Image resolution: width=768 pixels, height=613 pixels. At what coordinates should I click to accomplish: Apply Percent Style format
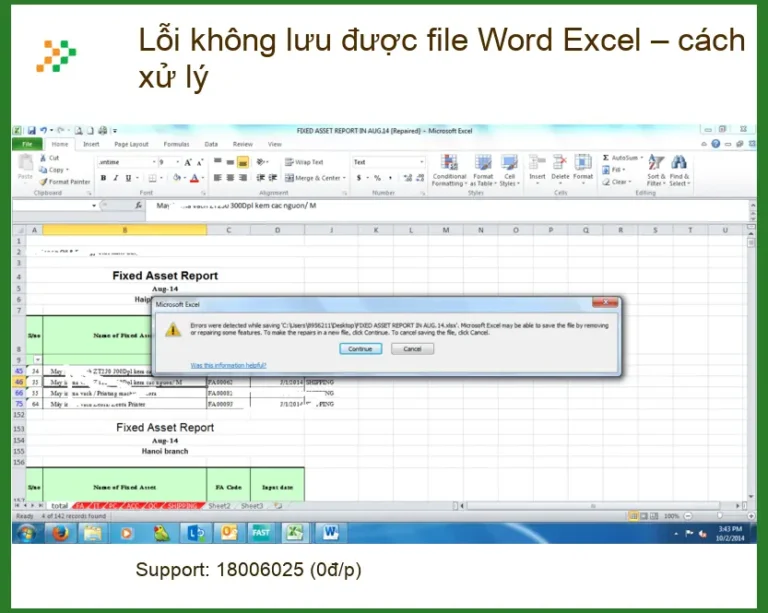click(x=377, y=178)
